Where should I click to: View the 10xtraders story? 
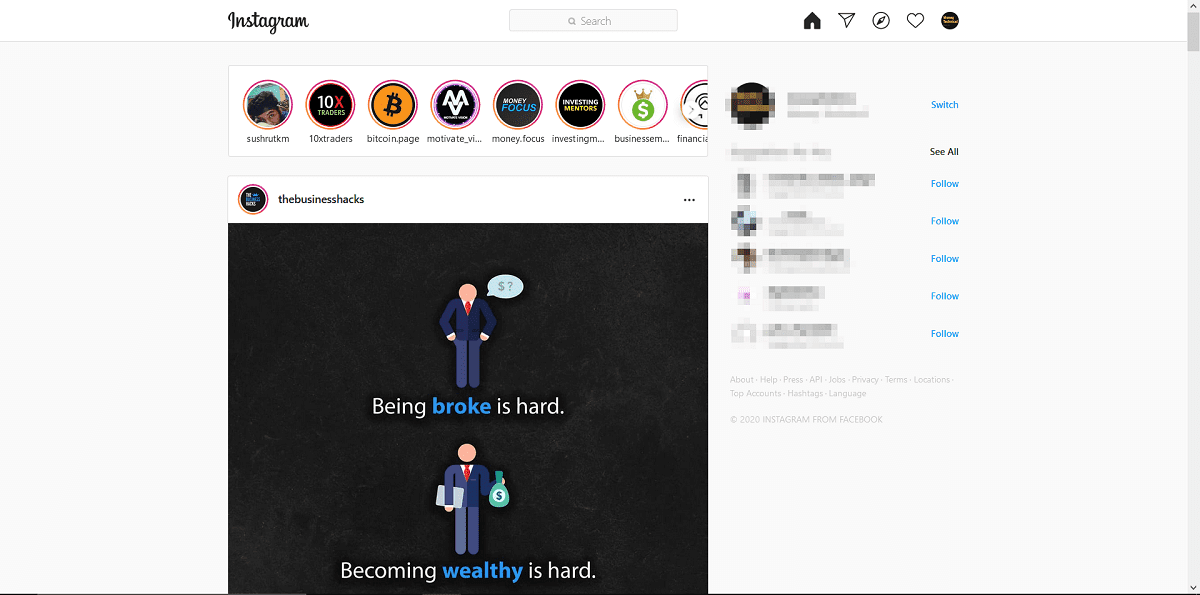331,105
